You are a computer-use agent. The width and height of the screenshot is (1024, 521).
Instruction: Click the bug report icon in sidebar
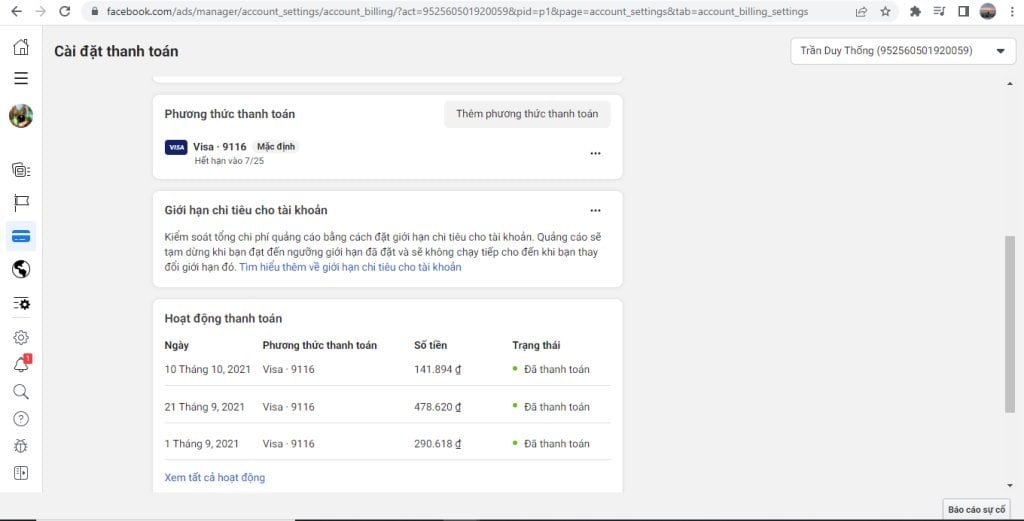coord(21,446)
